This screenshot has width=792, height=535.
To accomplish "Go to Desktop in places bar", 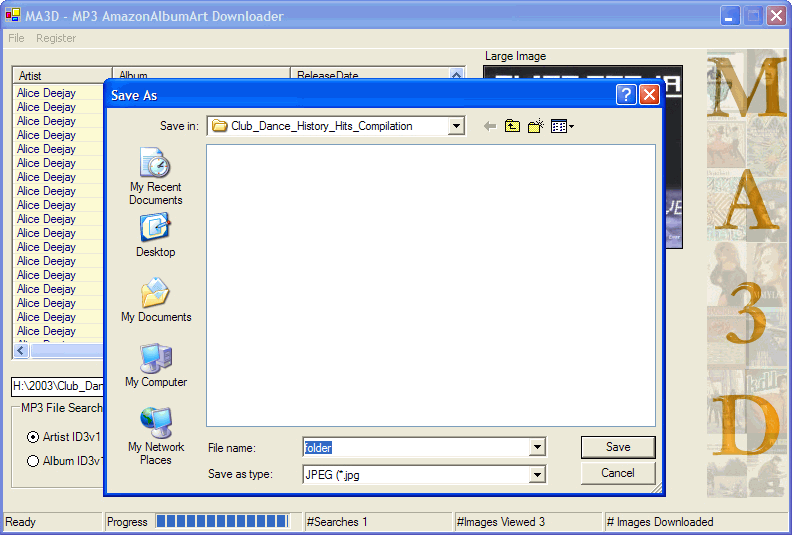I will point(156,236).
